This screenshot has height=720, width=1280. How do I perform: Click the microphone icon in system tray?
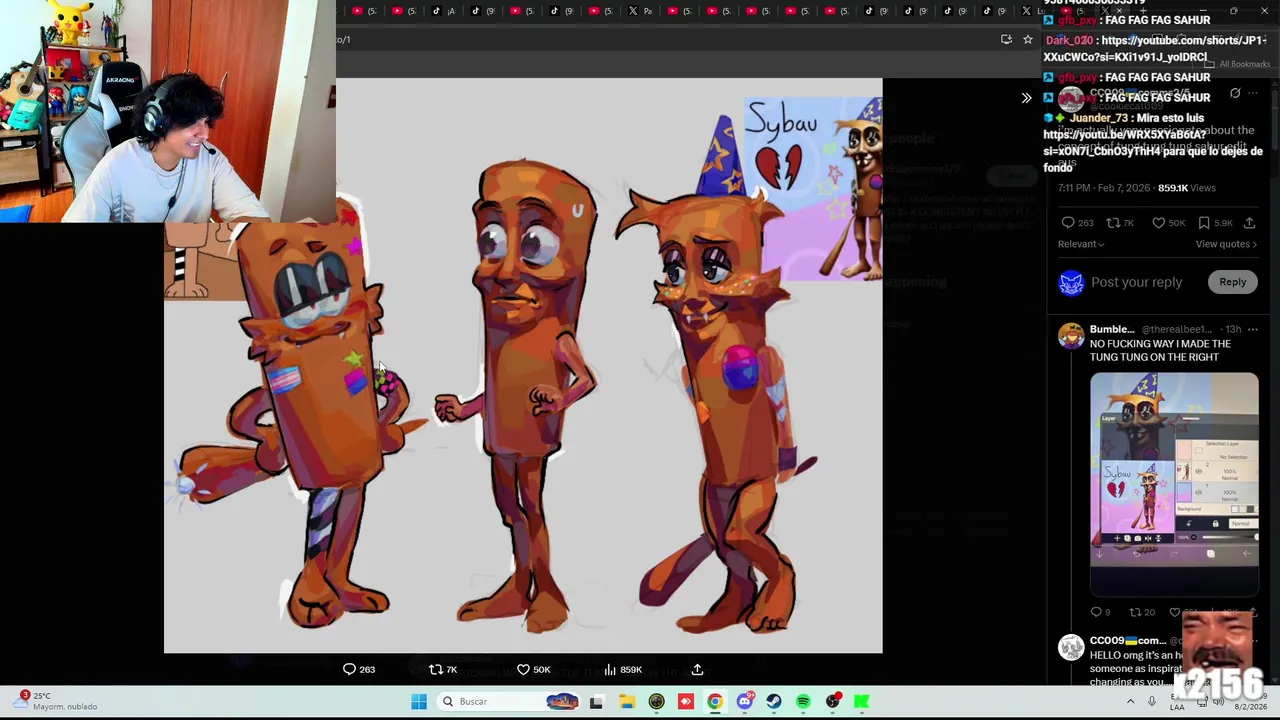point(1152,702)
